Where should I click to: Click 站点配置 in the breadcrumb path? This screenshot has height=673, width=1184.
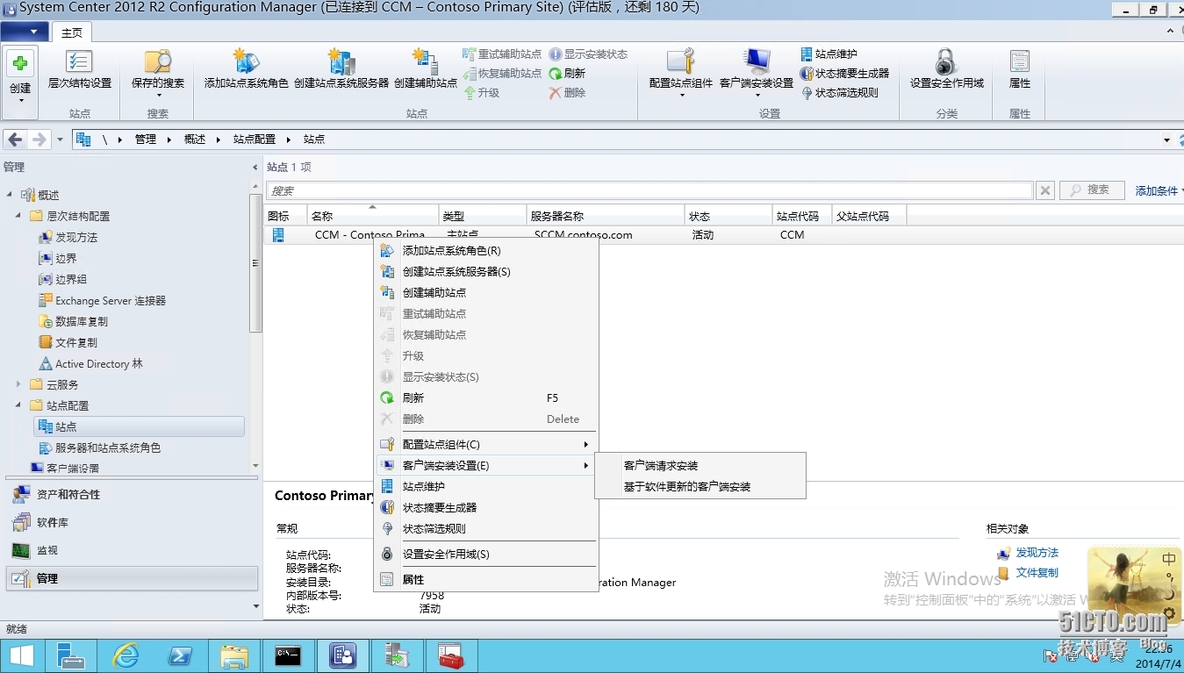click(x=254, y=140)
